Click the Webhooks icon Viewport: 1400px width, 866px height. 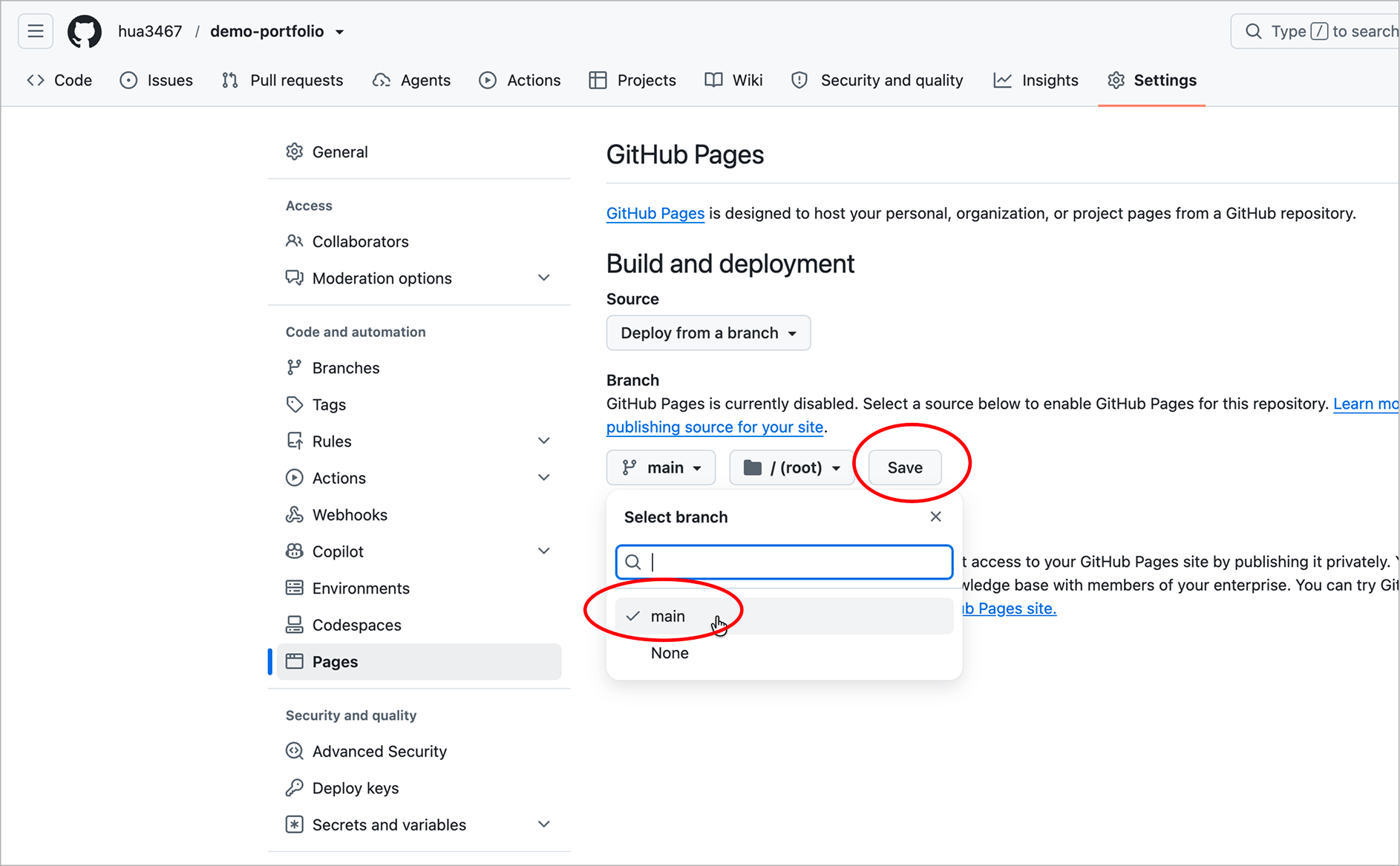295,514
